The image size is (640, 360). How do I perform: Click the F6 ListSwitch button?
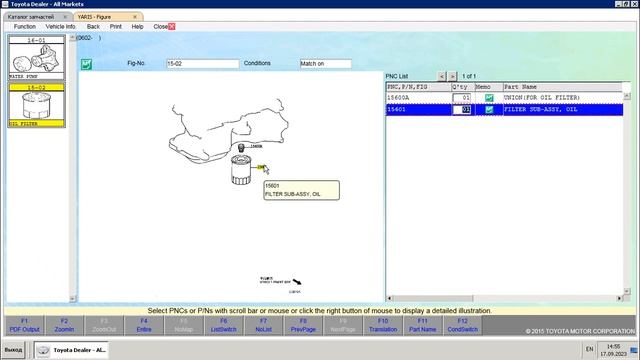pyautogui.click(x=224, y=325)
